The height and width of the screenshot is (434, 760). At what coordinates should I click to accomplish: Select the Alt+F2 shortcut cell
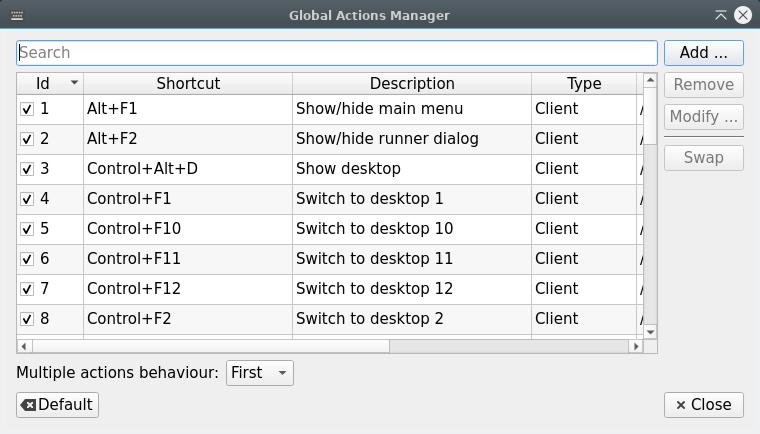188,139
